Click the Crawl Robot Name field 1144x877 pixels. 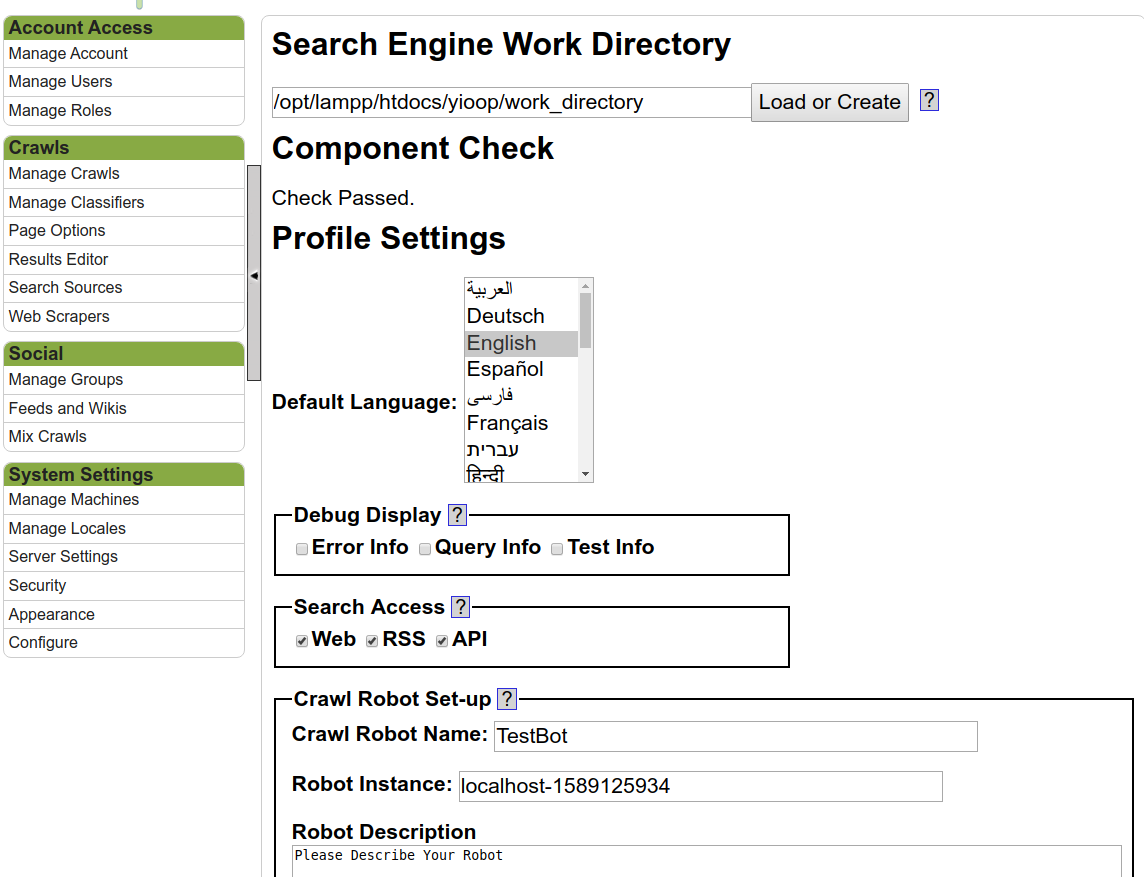tap(735, 736)
